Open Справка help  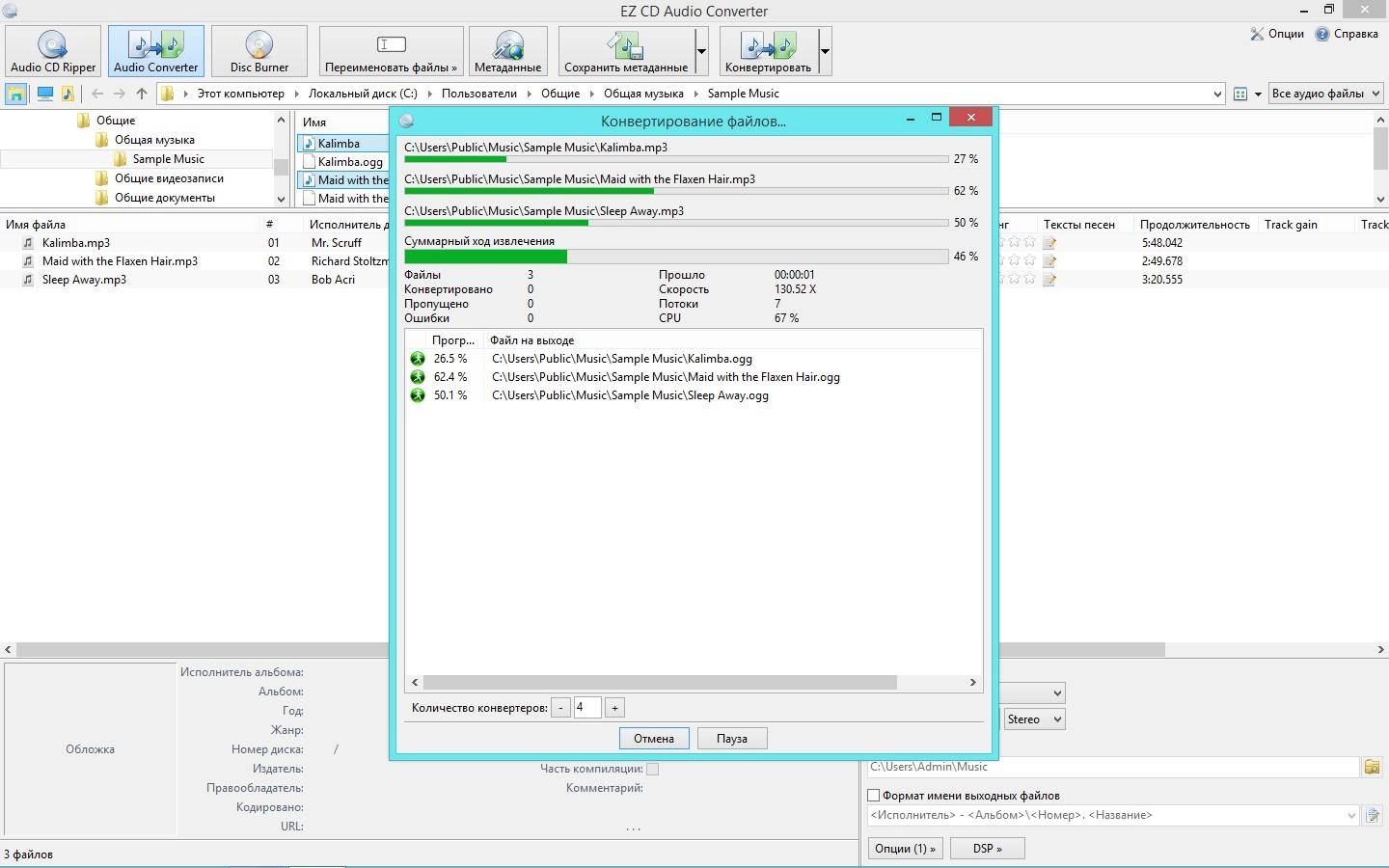(1347, 34)
